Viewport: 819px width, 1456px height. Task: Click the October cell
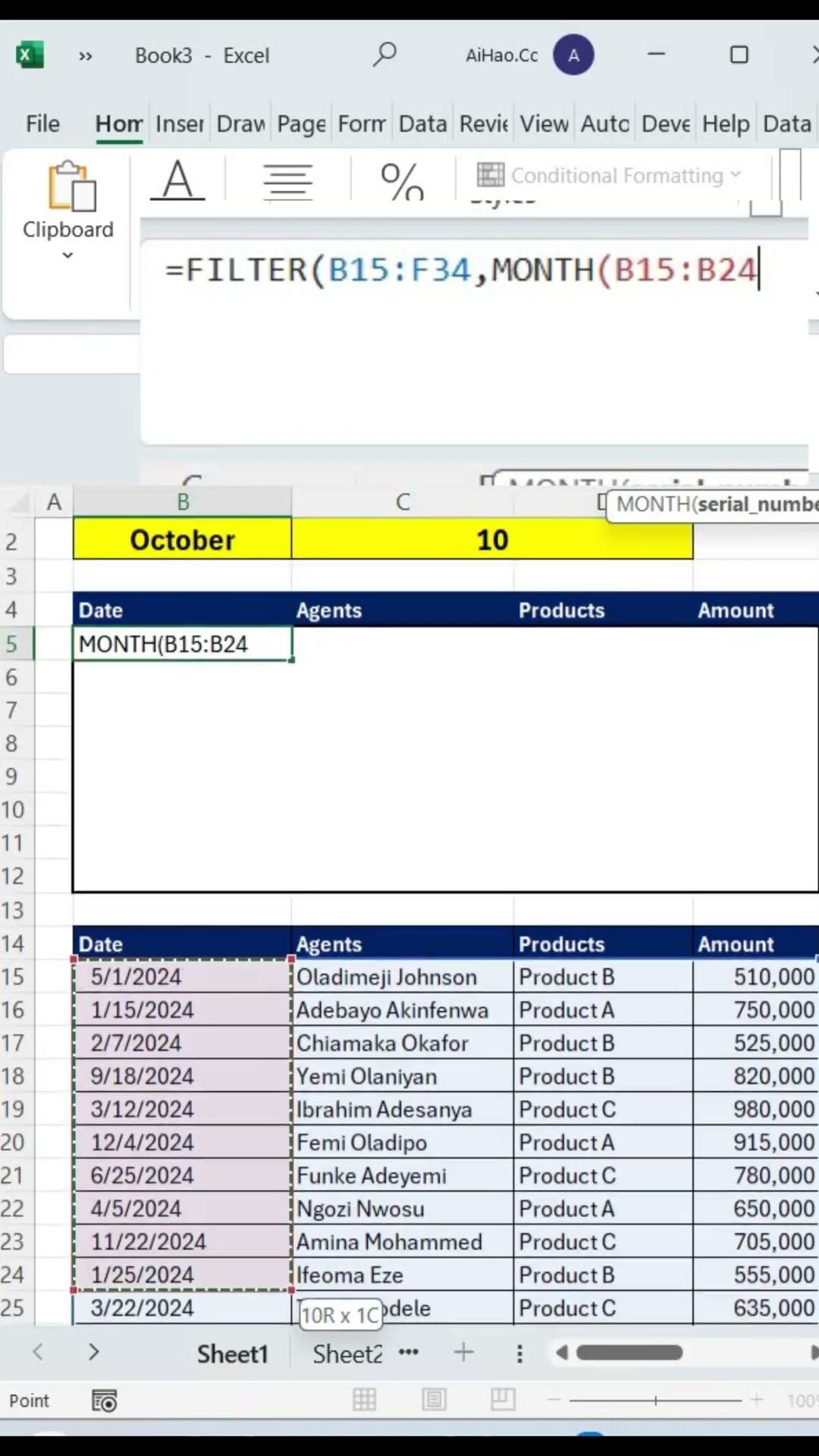click(182, 540)
